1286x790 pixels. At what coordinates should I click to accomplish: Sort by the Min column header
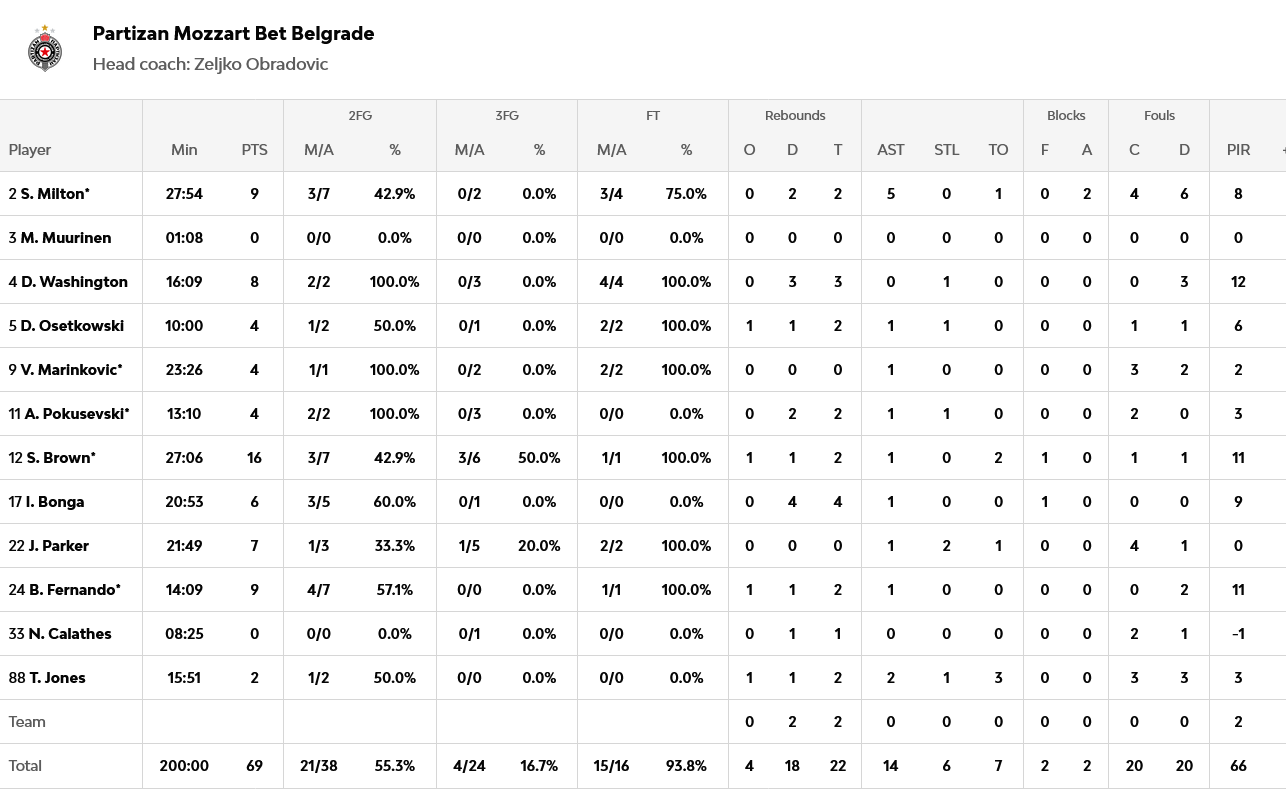(184, 150)
